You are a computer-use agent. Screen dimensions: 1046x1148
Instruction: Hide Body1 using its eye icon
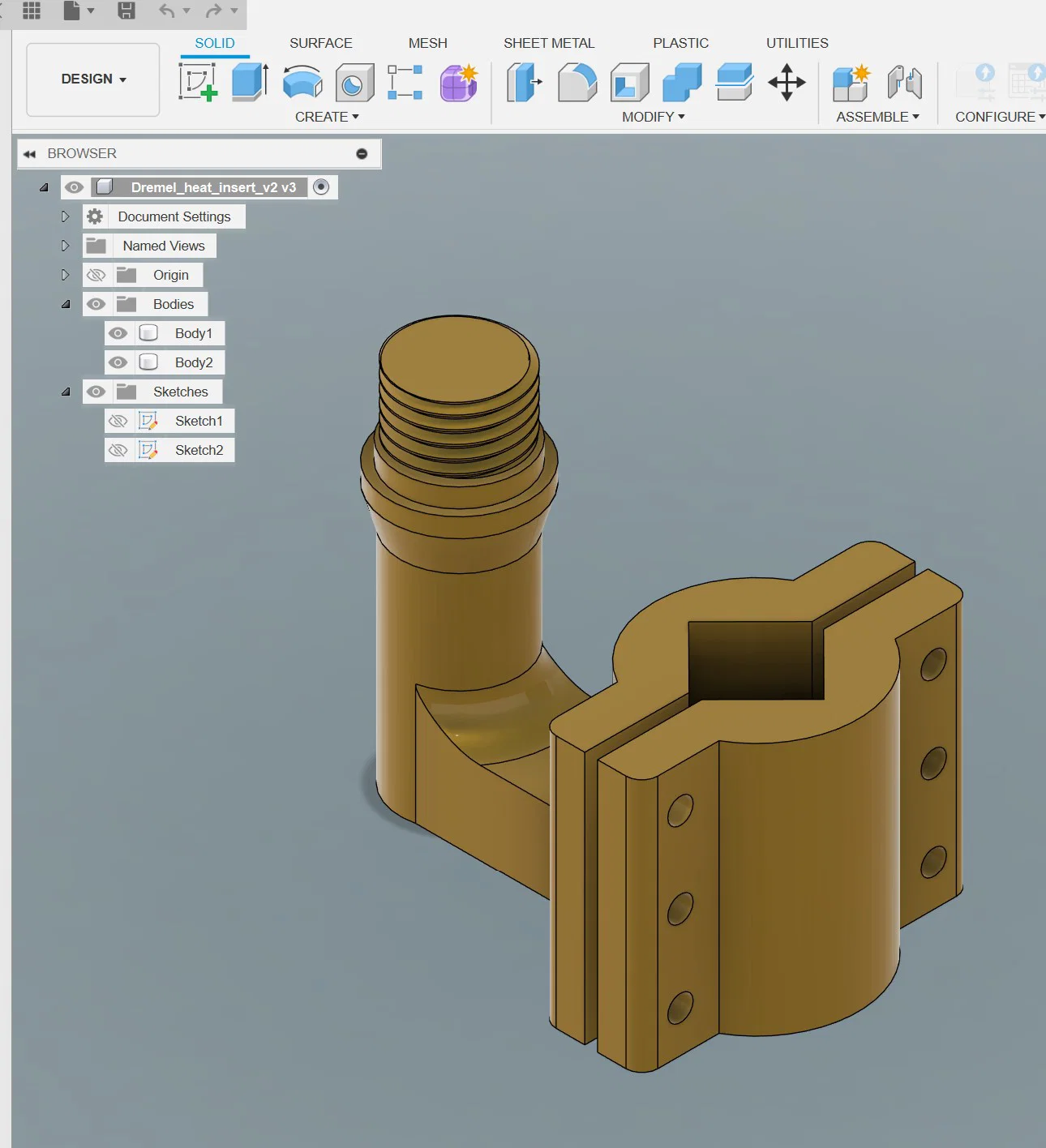118,333
